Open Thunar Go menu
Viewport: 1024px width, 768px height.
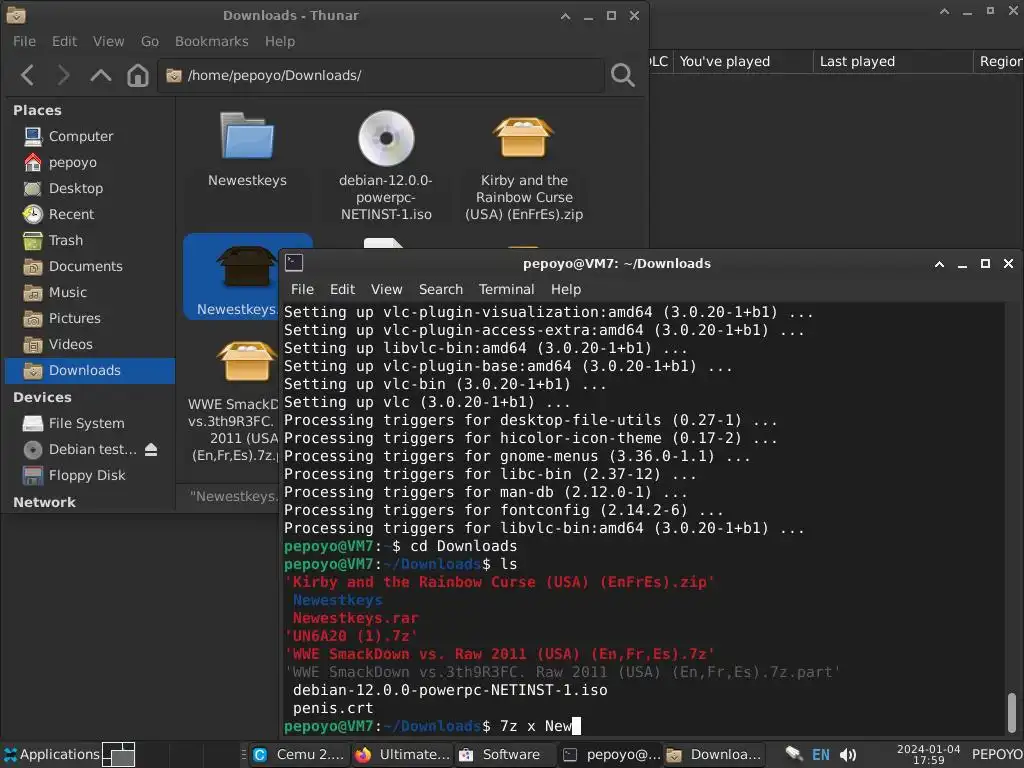[150, 41]
